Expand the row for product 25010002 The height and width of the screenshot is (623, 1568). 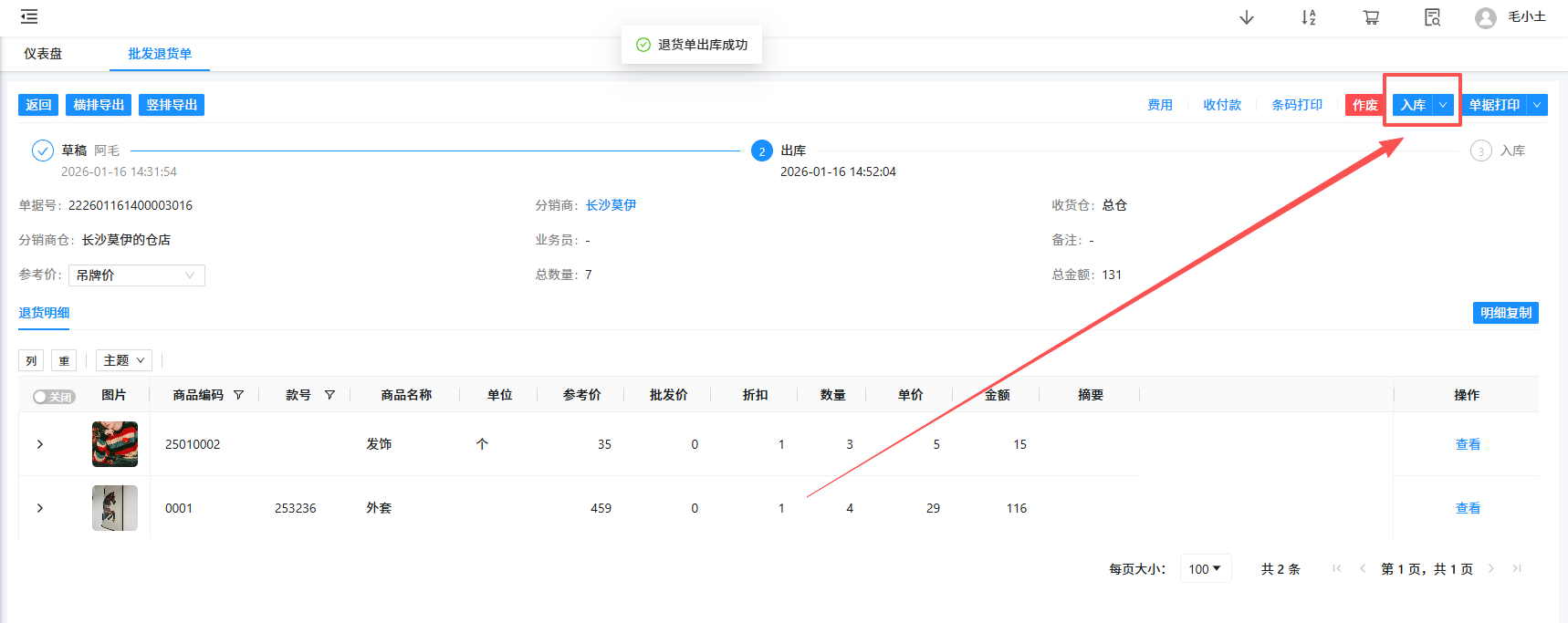pyautogui.click(x=40, y=444)
